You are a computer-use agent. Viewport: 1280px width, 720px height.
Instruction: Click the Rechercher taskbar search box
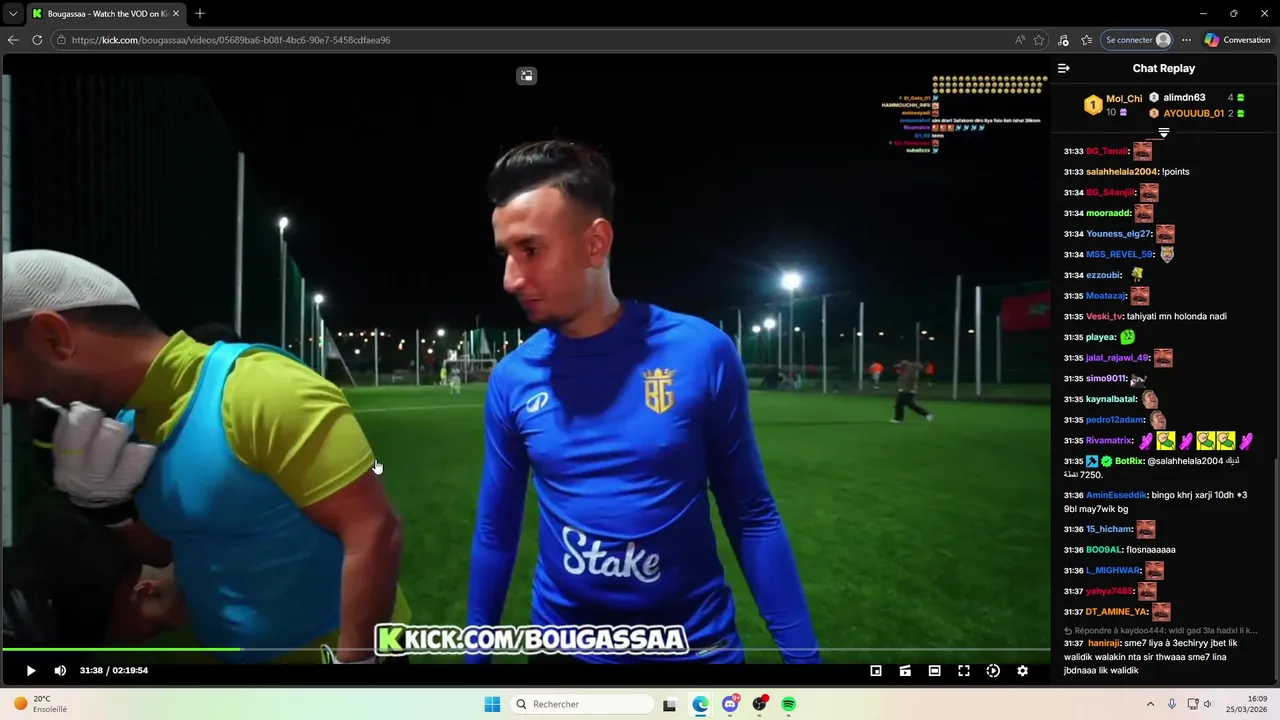[582, 704]
